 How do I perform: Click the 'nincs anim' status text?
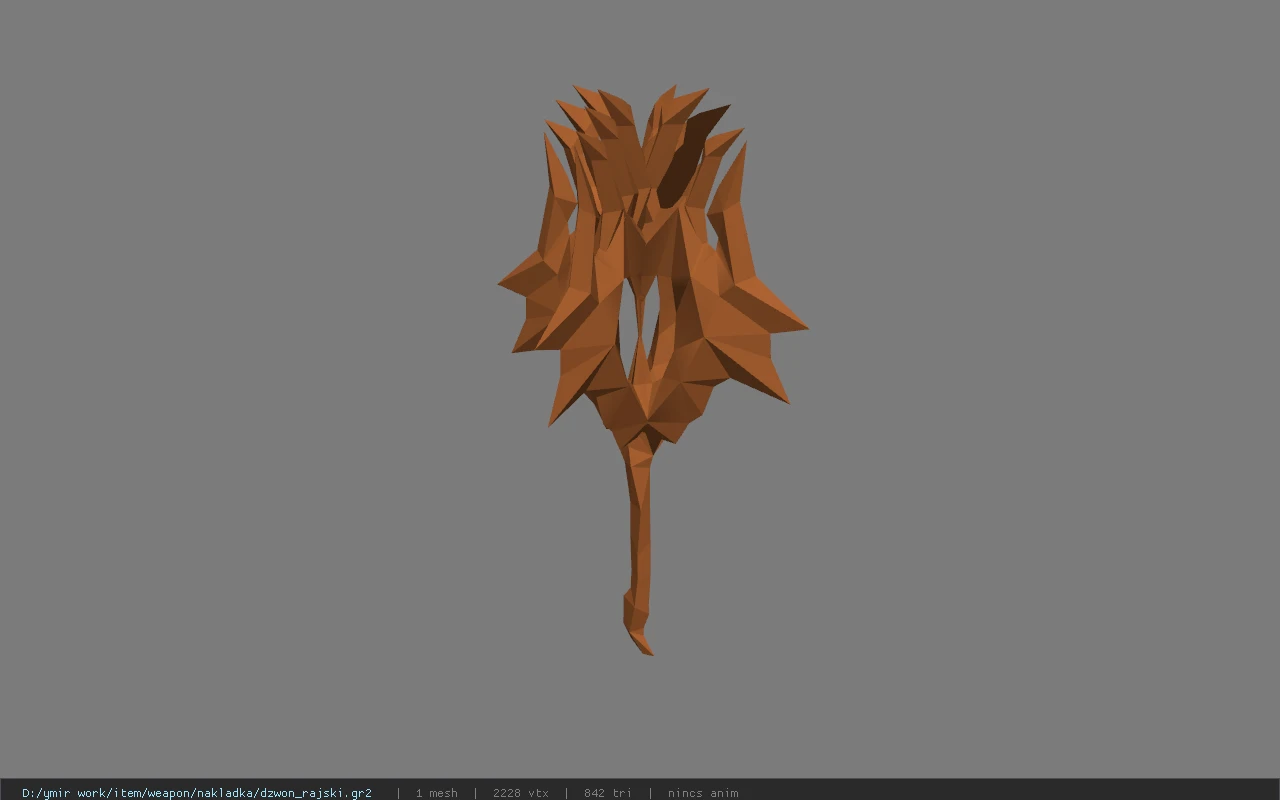703,793
